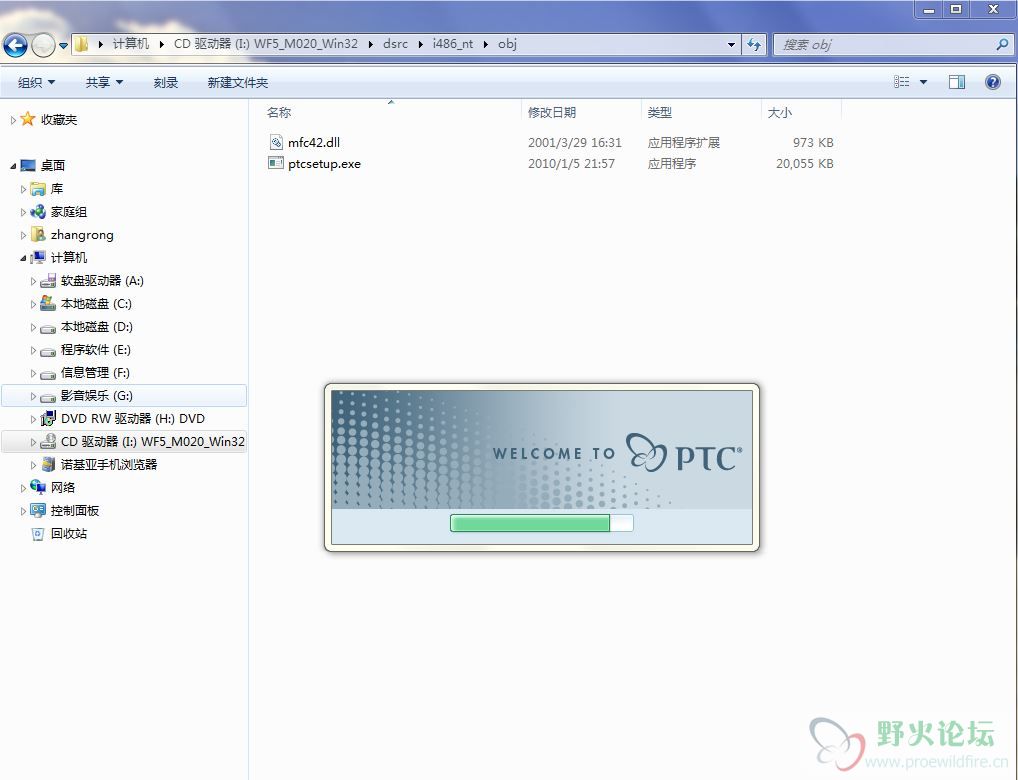Expand the 库 tree node
This screenshot has width=1018, height=780.
[23, 189]
